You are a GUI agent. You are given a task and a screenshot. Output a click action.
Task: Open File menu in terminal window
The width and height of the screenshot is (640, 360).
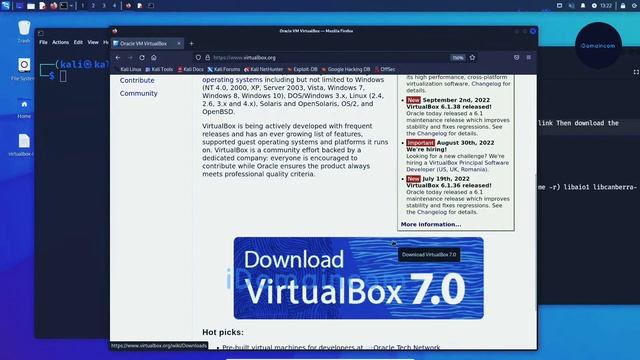pos(43,42)
